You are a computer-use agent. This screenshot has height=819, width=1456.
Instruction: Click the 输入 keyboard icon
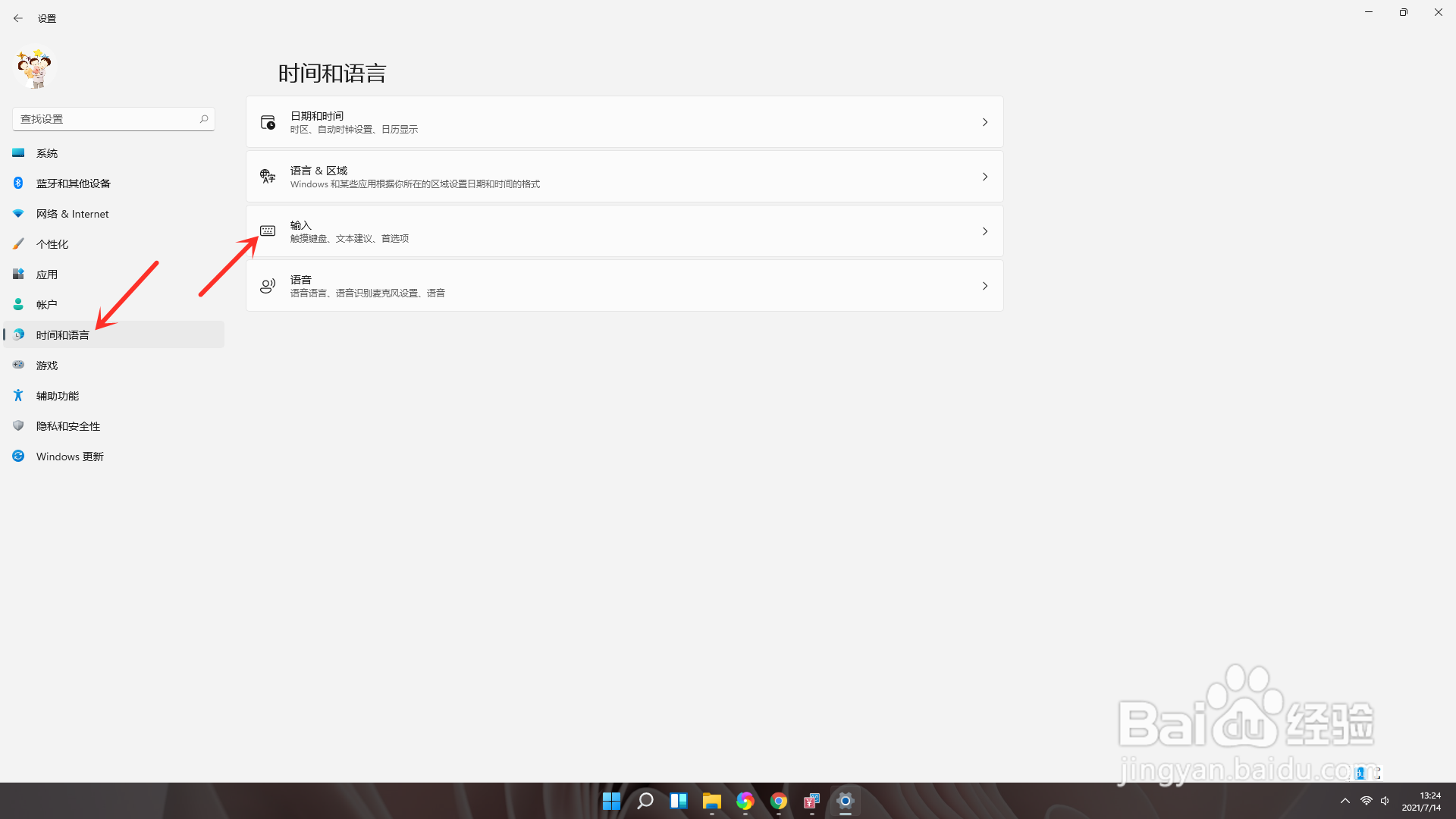pos(268,231)
